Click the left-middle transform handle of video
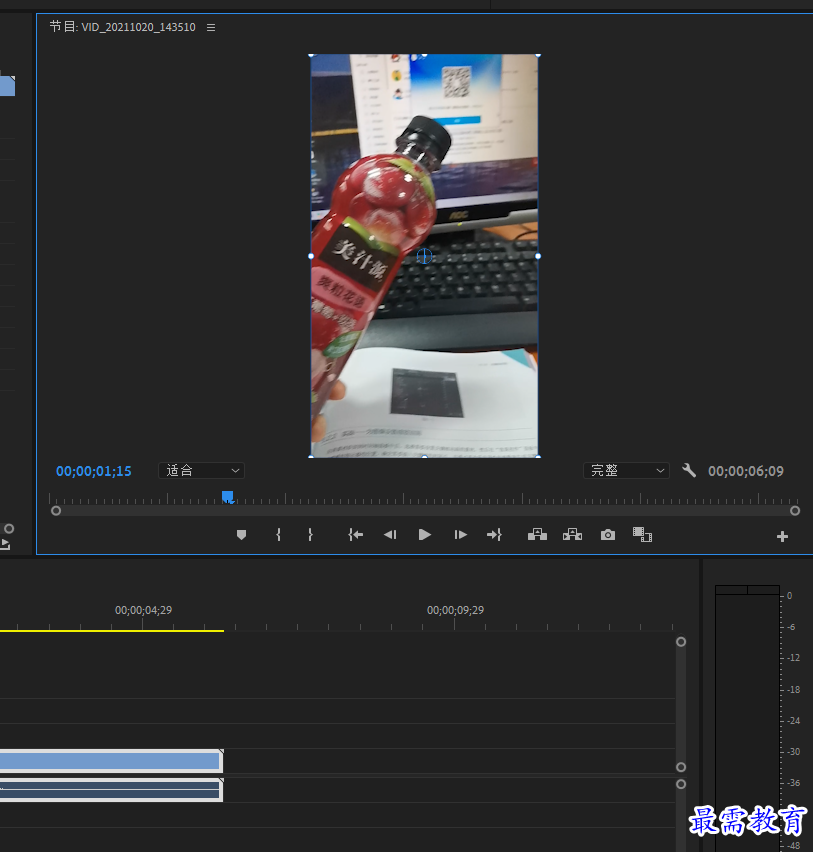This screenshot has width=813, height=852. click(311, 256)
